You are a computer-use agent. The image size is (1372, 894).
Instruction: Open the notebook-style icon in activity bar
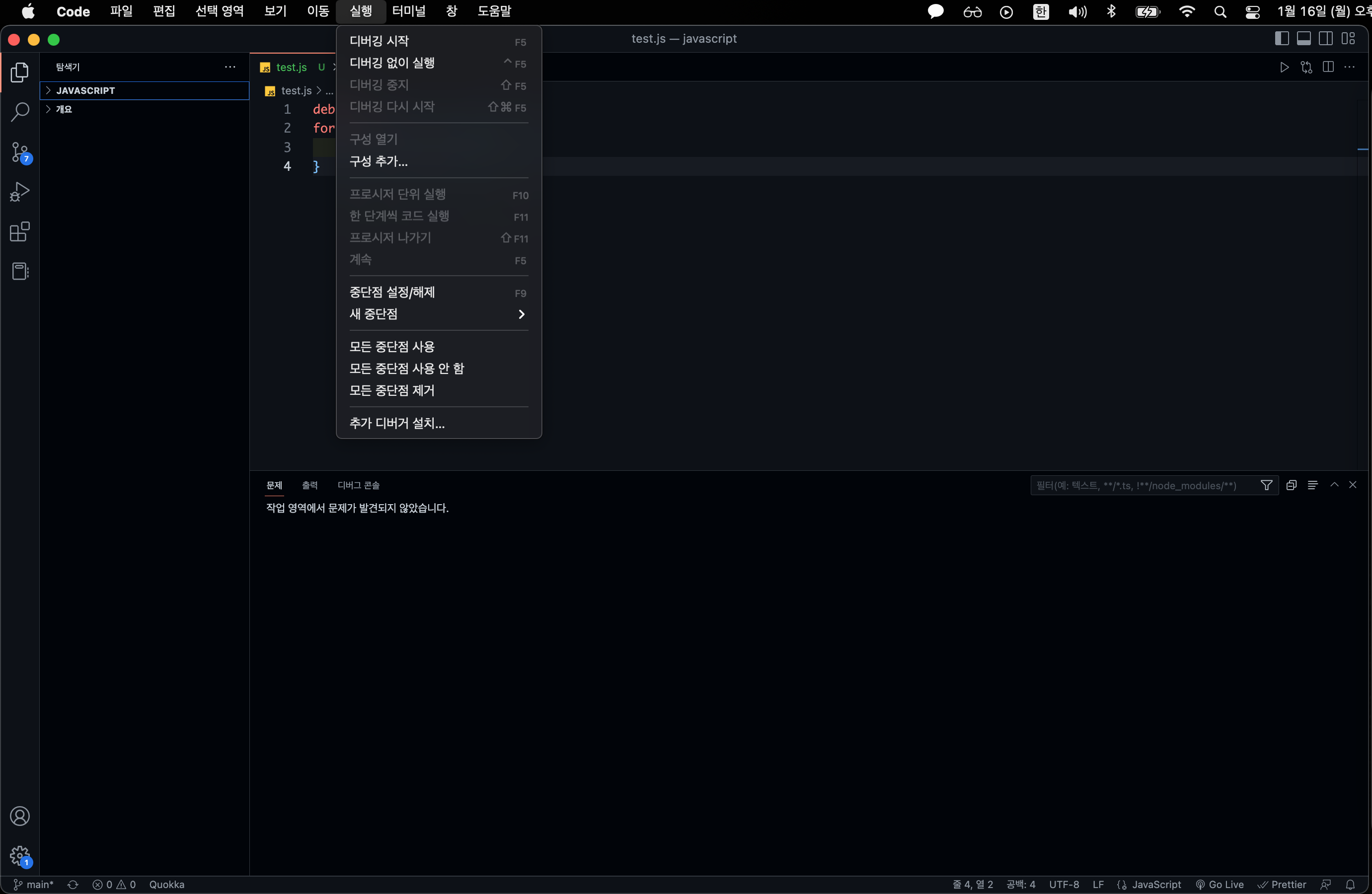tap(19, 272)
